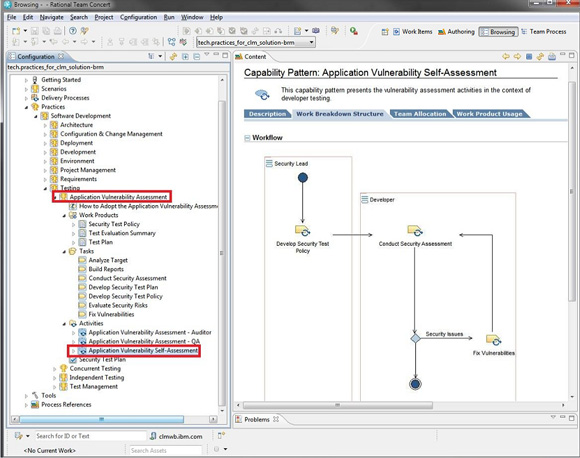Image resolution: width=580 pixels, height=458 pixels.
Task: Collapse the Workflow section
Action: (x=247, y=138)
